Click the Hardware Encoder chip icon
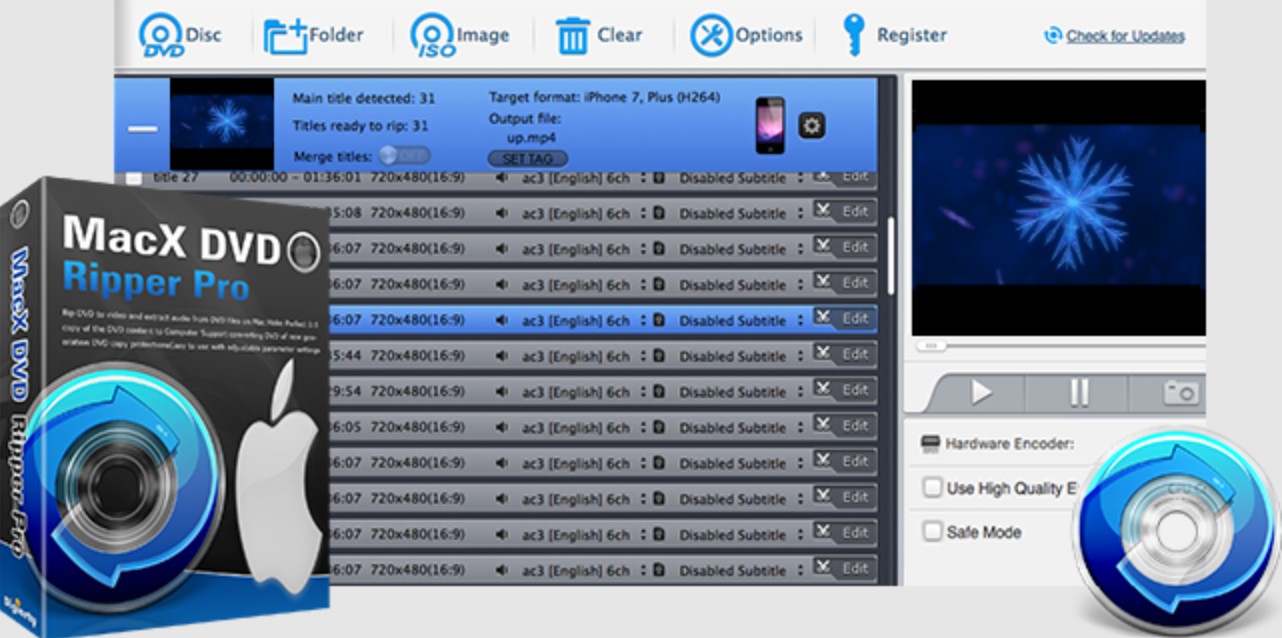Image resolution: width=1282 pixels, height=638 pixels. pyautogui.click(x=930, y=443)
